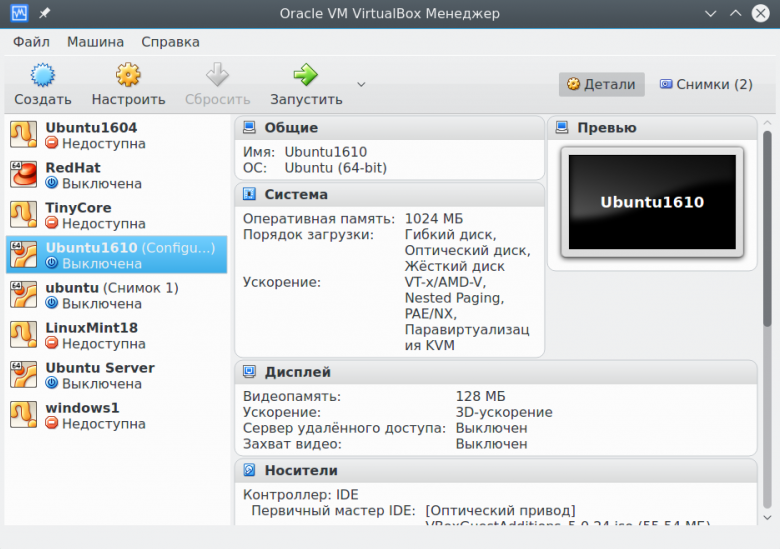Screen dimensions: 780x549
Task: Click the 1024 МБ memory value
Action: coord(434,219)
